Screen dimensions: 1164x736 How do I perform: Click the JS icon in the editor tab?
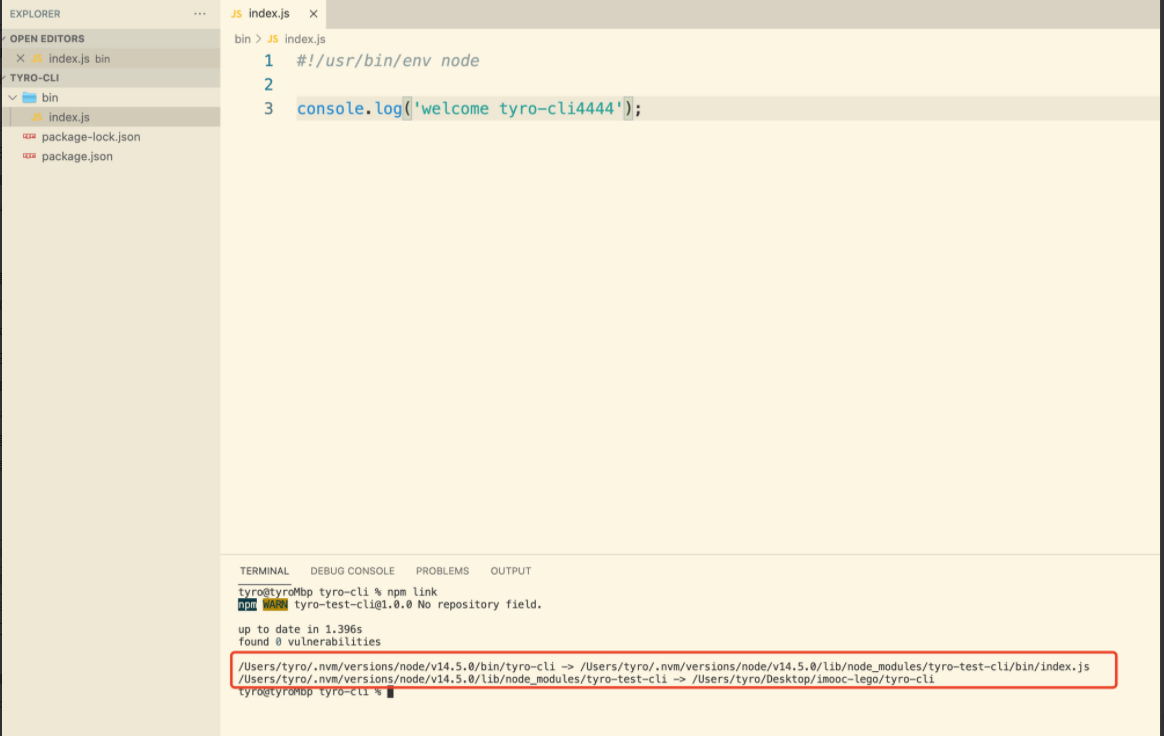coord(236,13)
